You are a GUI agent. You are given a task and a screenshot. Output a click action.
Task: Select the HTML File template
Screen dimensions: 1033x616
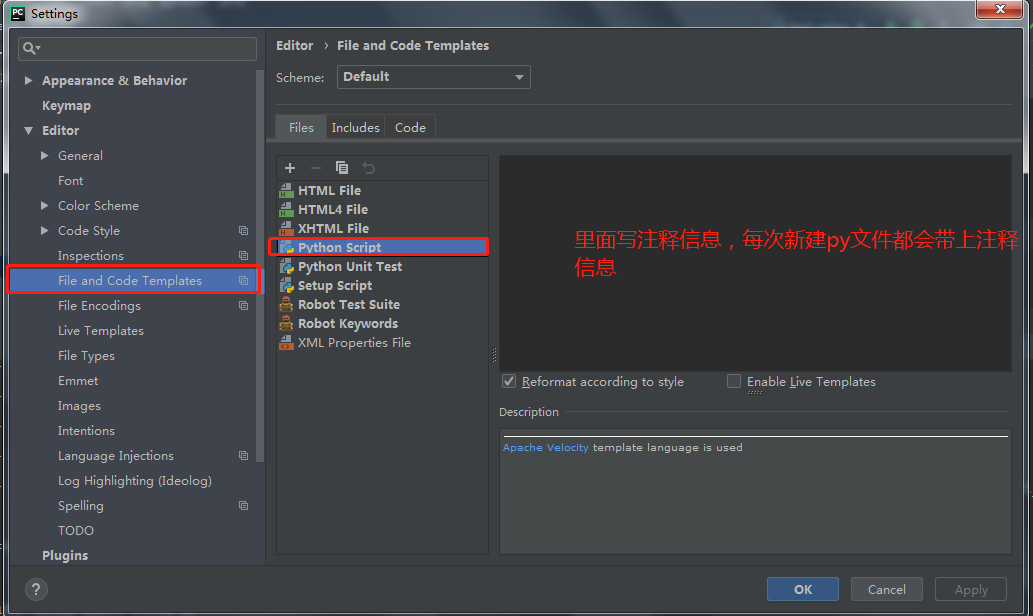point(382,190)
